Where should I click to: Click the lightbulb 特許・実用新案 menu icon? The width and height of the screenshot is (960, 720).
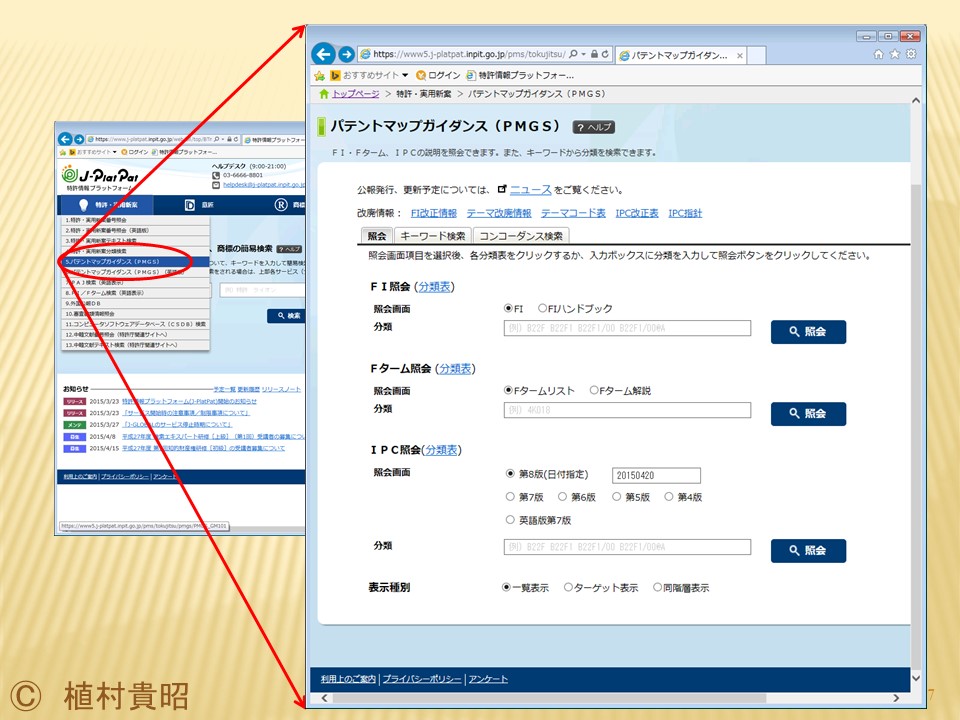tap(83, 205)
